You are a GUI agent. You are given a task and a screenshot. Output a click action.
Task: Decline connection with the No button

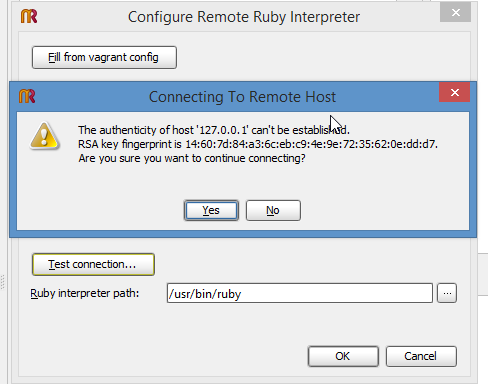tap(273, 210)
